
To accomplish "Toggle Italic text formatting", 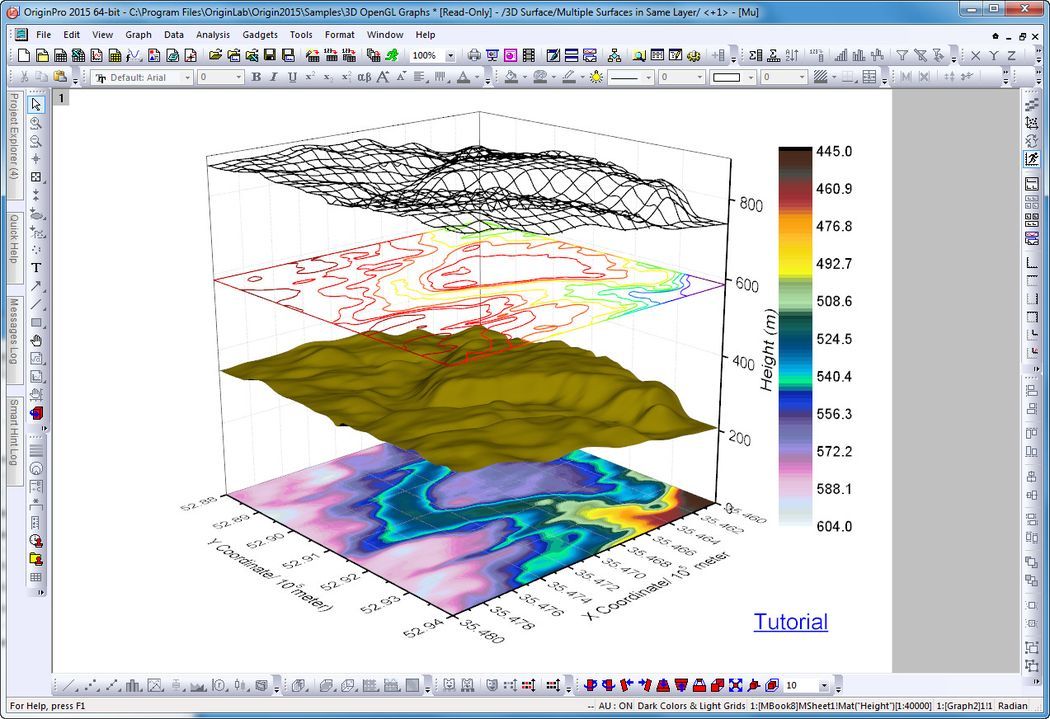I will pos(274,77).
